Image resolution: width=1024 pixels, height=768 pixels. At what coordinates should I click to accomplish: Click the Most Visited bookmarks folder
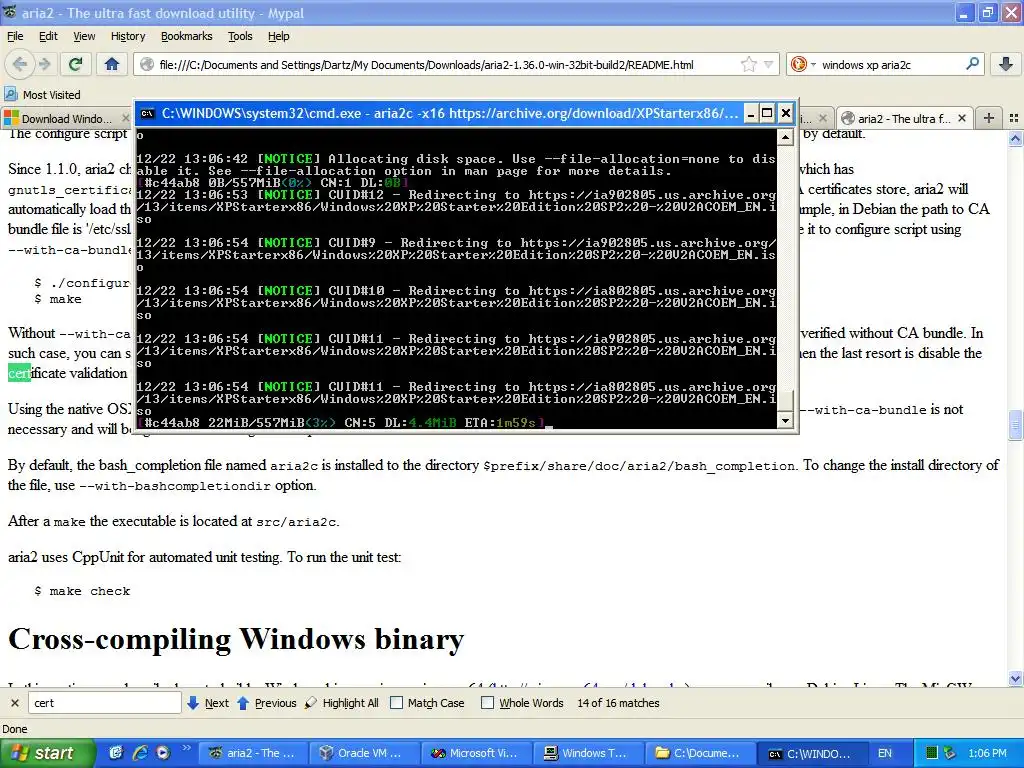43,95
